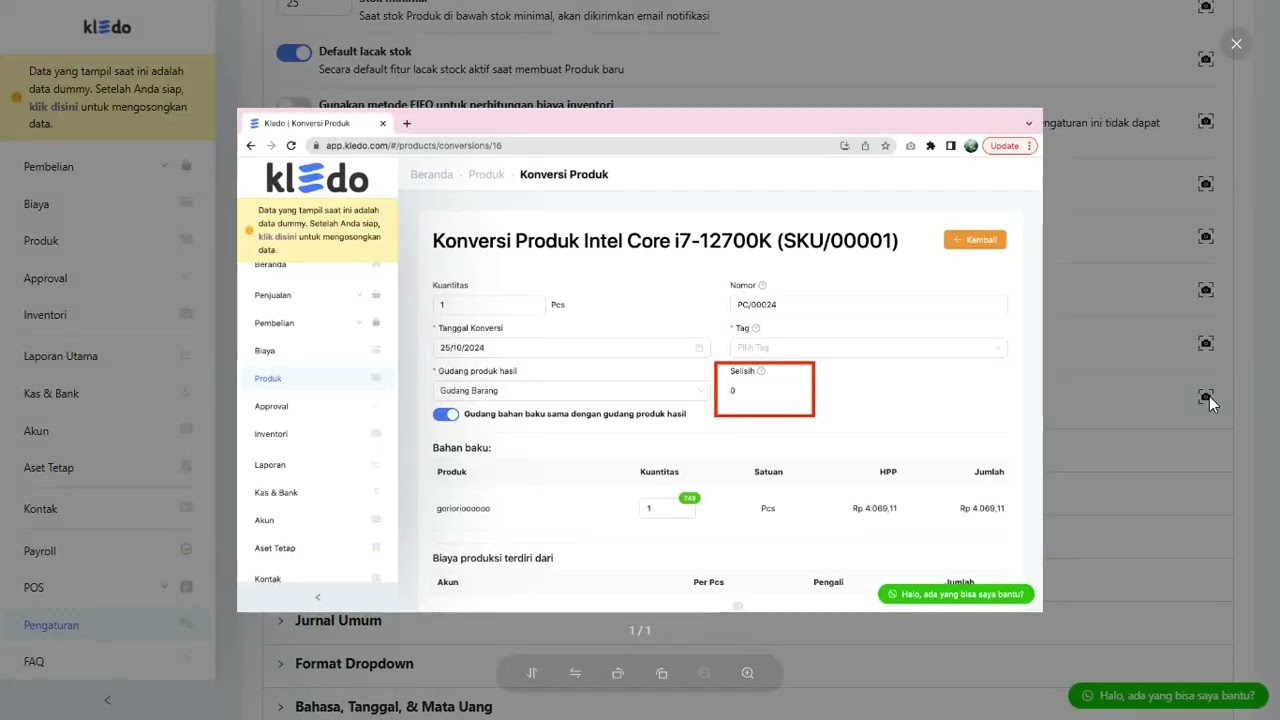Click the Pembelian bag icon in dimmed sidebar

pos(186,166)
